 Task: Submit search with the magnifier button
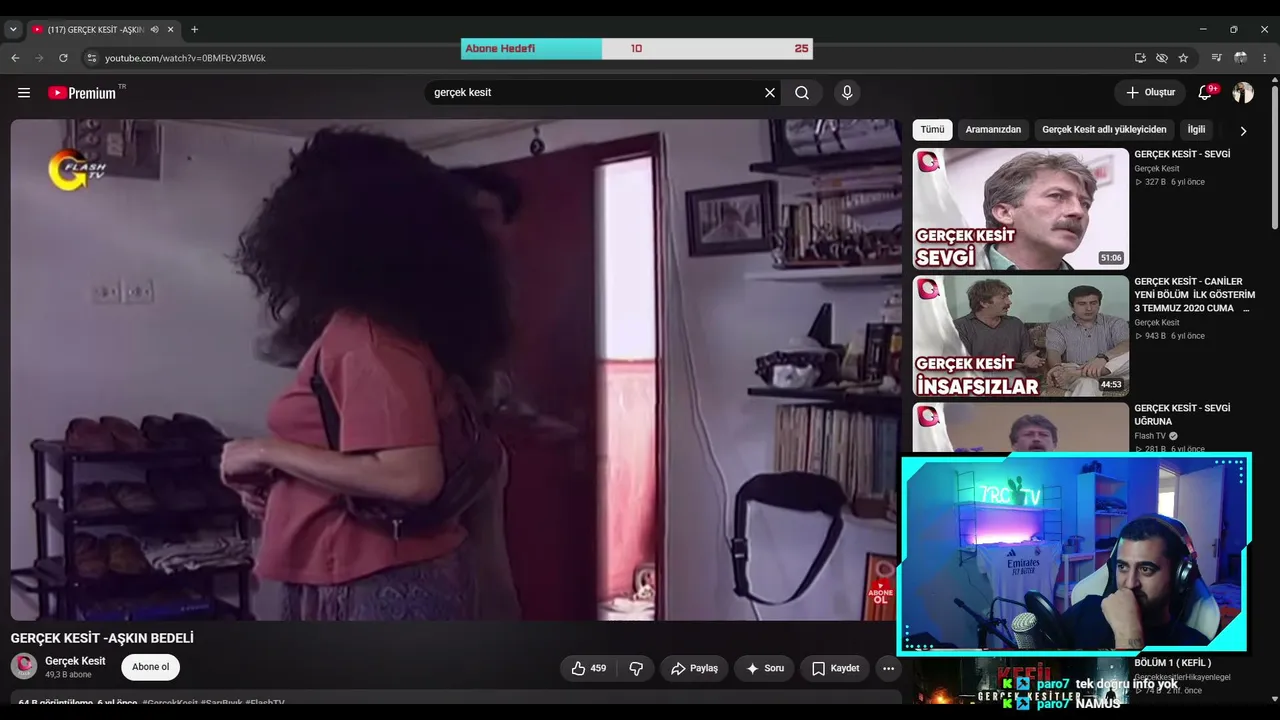click(802, 93)
